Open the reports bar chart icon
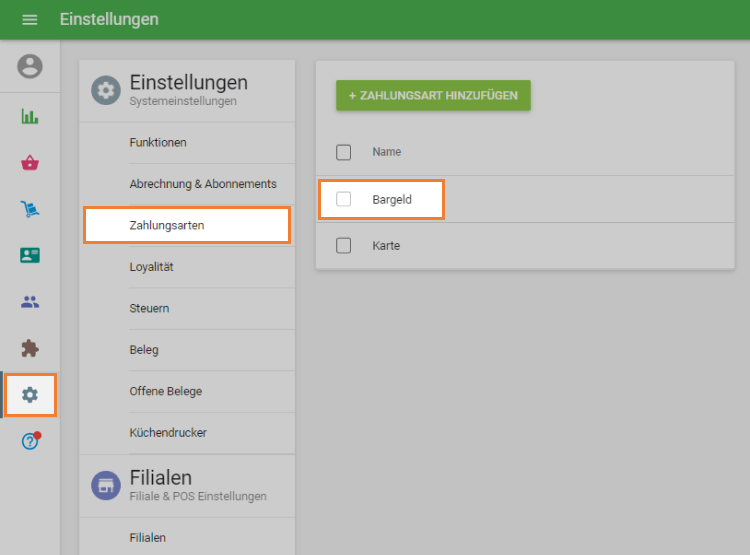Viewport: 750px width, 555px height. 30,116
